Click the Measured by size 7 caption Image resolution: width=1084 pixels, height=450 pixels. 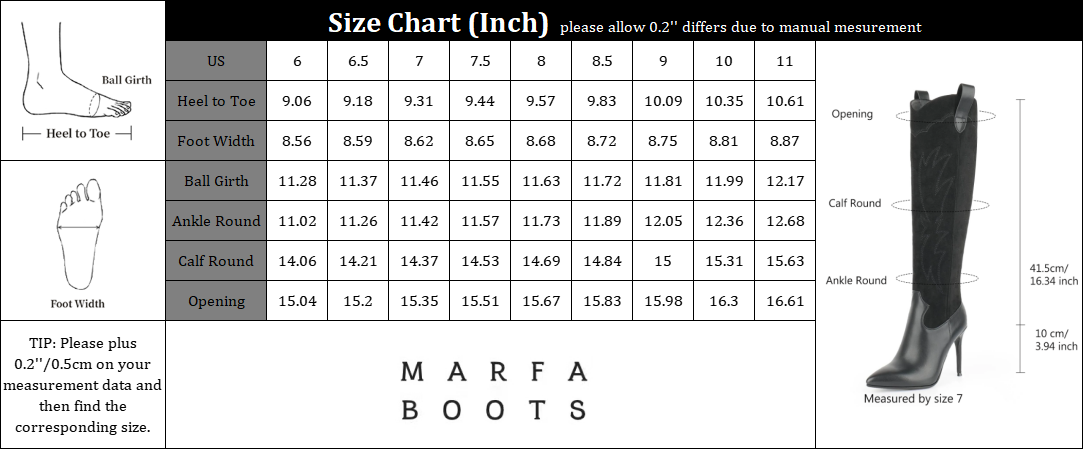click(913, 398)
